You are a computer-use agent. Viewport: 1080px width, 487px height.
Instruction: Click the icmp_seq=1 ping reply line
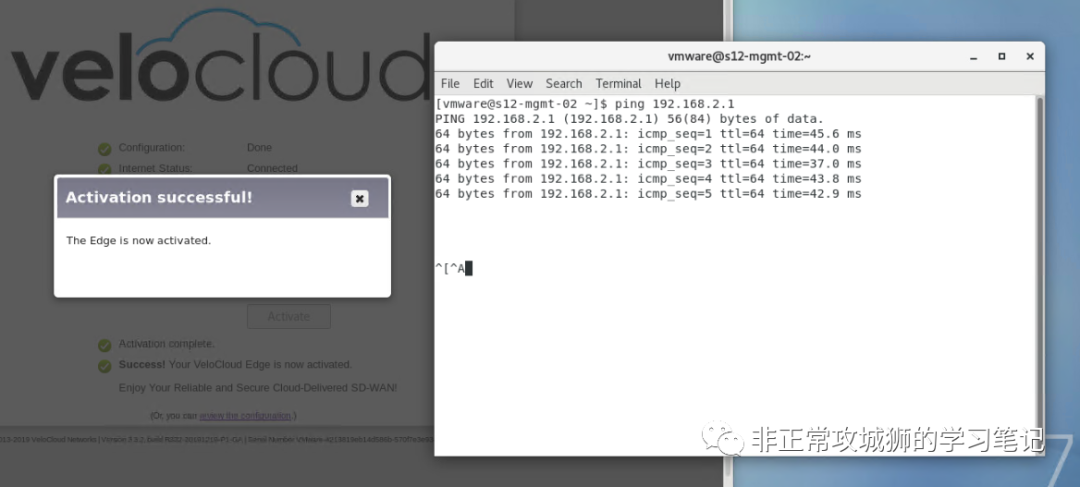coord(648,134)
